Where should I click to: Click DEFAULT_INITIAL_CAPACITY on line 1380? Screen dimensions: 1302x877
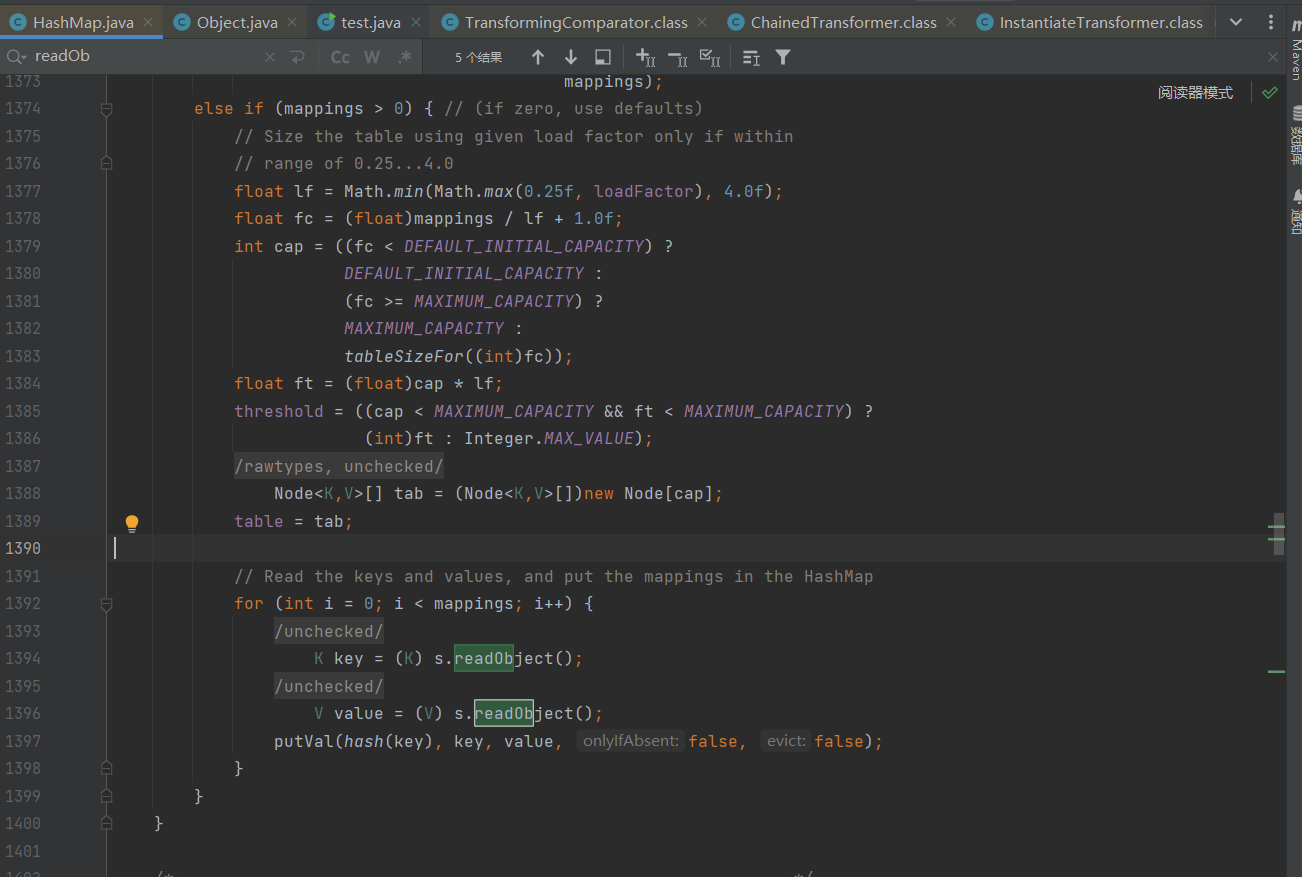[x=464, y=273]
